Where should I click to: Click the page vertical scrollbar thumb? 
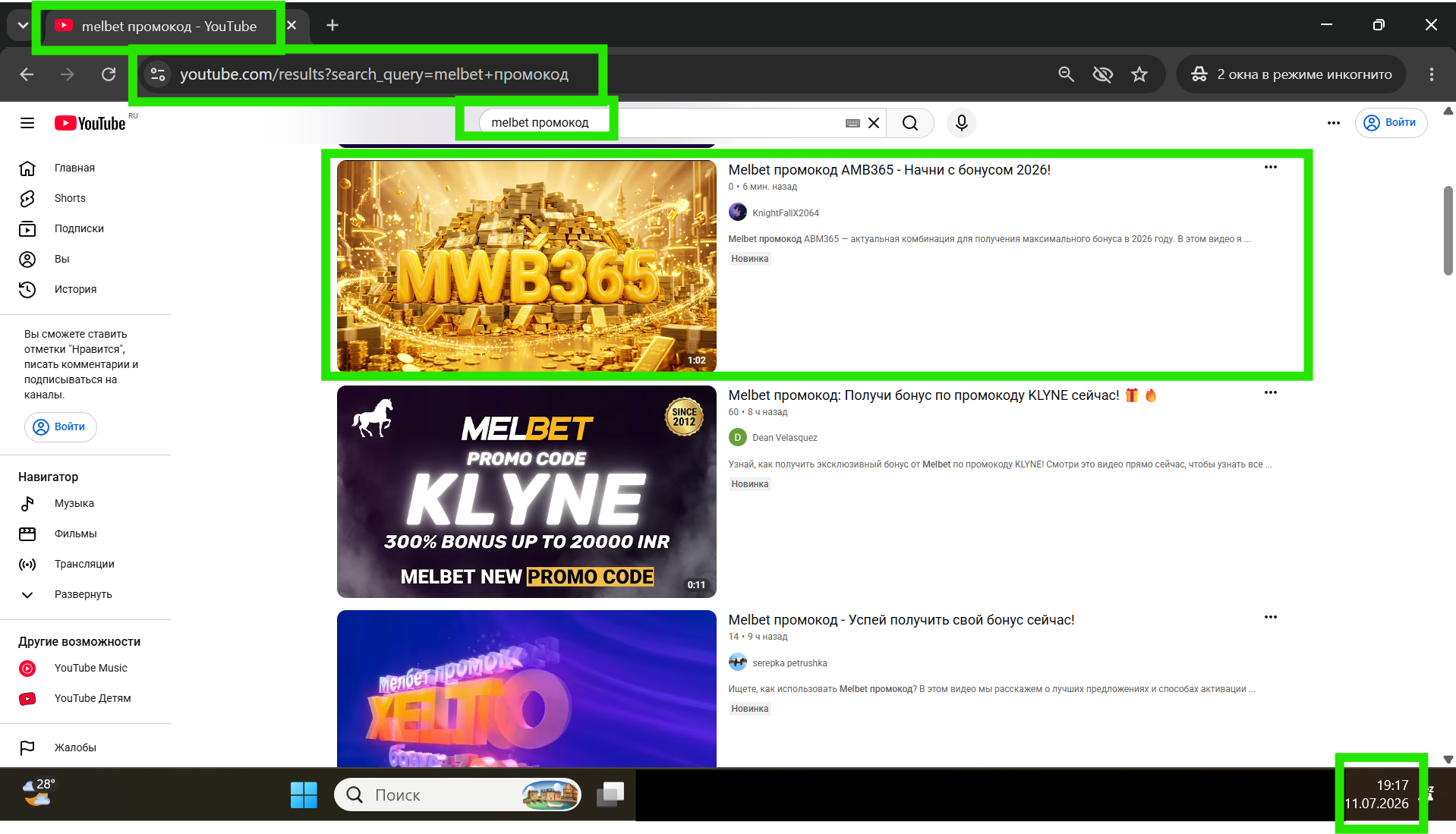click(x=1448, y=230)
